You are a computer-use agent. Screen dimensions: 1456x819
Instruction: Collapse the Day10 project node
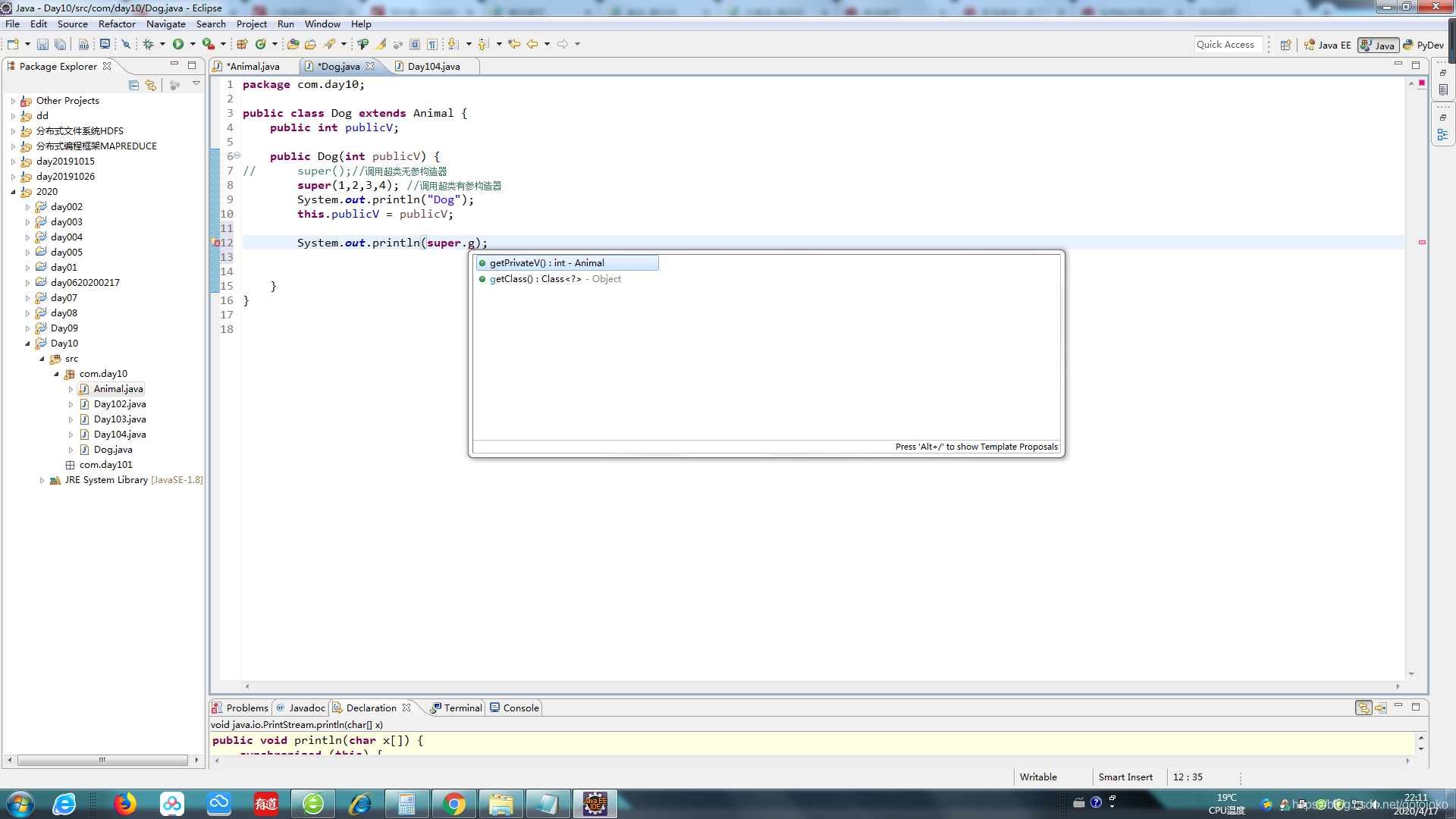(28, 344)
